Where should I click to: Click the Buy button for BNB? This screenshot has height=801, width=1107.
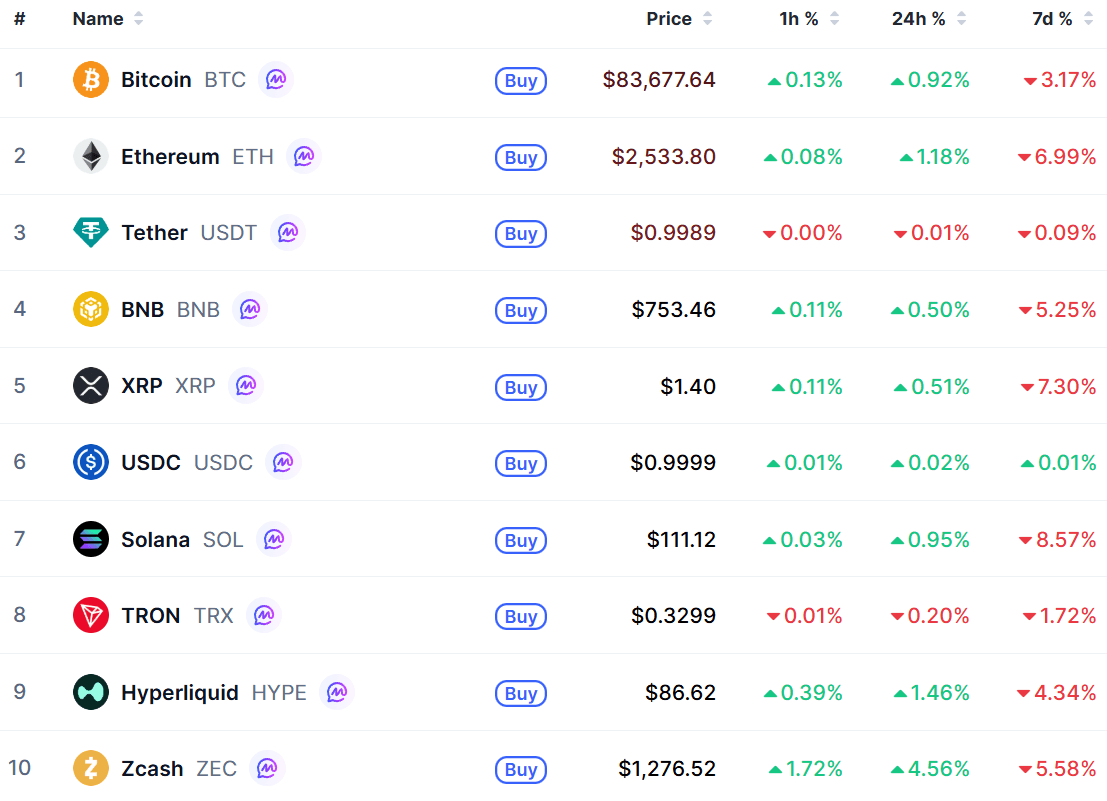tap(521, 311)
